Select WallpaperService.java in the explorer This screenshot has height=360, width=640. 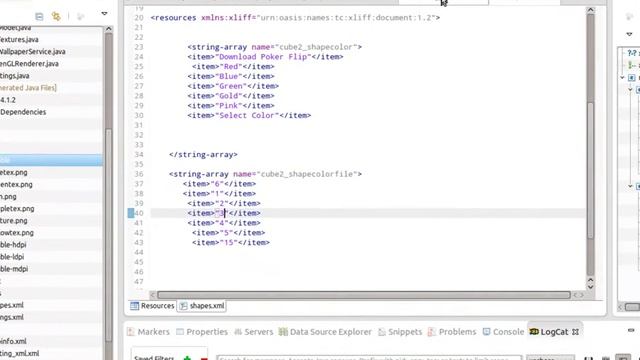point(33,51)
